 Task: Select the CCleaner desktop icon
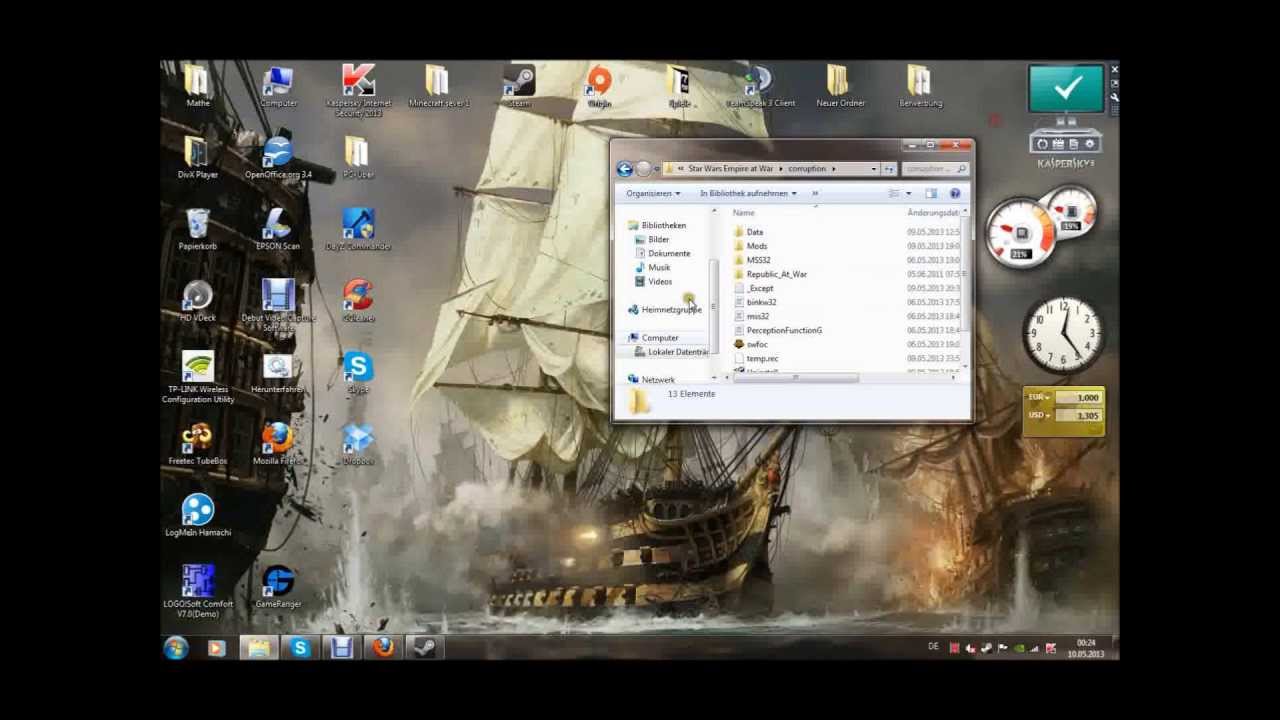pyautogui.click(x=358, y=302)
